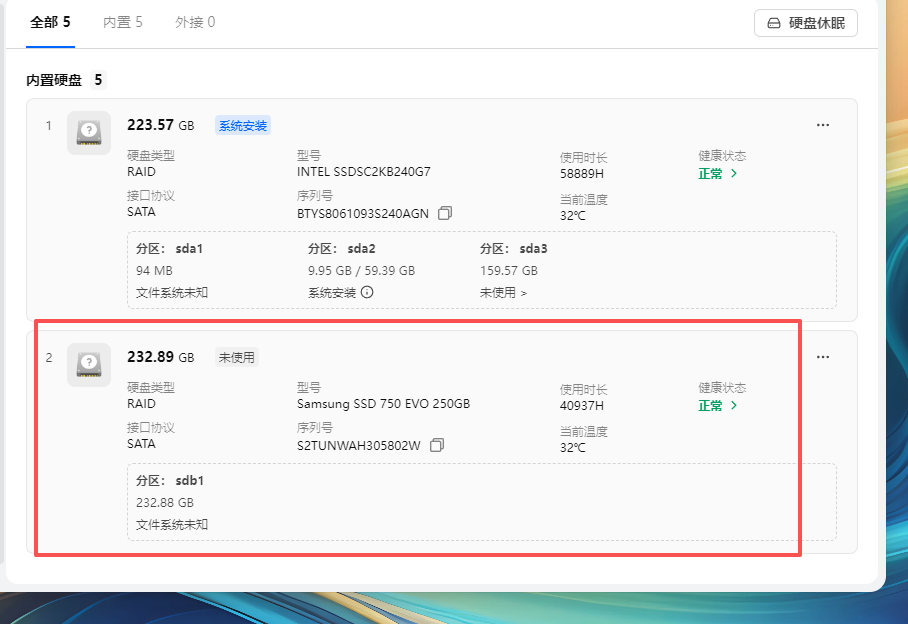Select the sdb1 partition entry
Image resolution: width=908 pixels, height=624 pixels.
coord(170,481)
